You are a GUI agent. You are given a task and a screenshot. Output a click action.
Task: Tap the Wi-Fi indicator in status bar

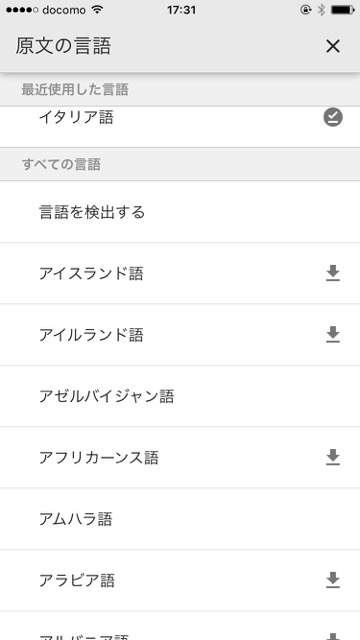tap(97, 10)
